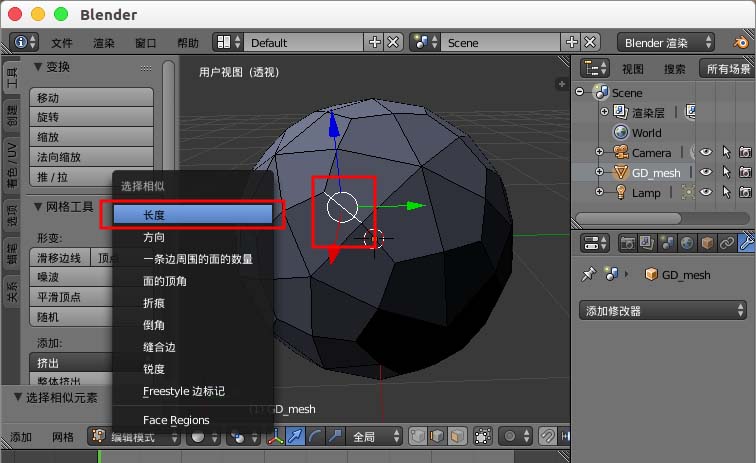Open the proportional editing dropdown
The width and height of the screenshot is (756, 463).
click(x=514, y=437)
